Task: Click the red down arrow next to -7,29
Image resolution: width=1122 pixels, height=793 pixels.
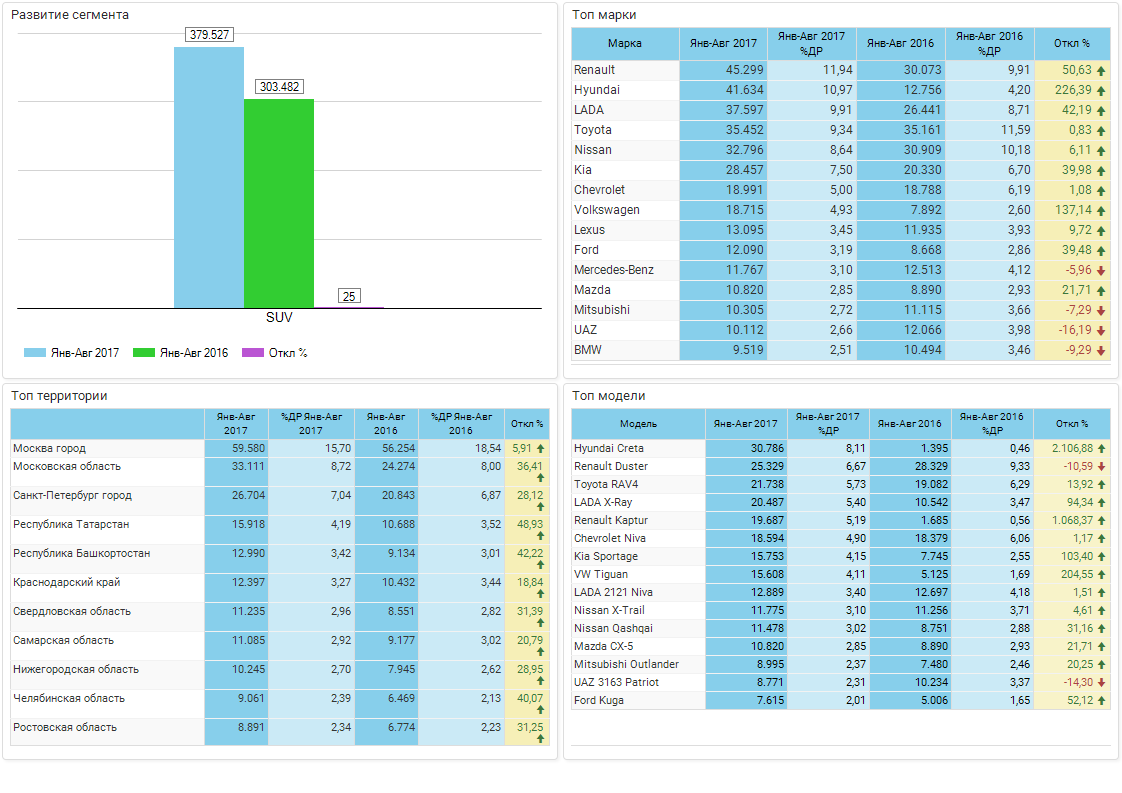Action: [1101, 311]
